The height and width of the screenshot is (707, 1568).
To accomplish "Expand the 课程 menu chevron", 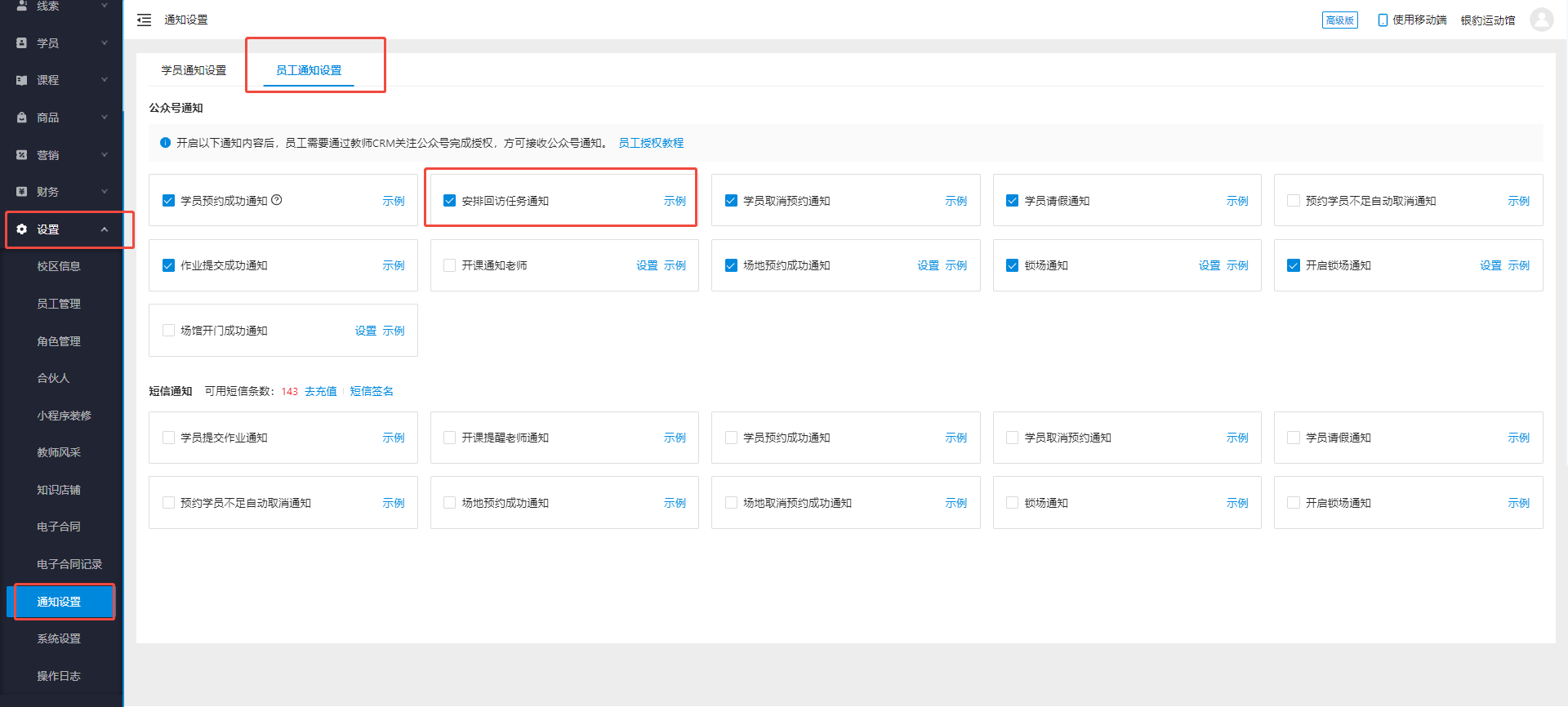I will (x=105, y=80).
